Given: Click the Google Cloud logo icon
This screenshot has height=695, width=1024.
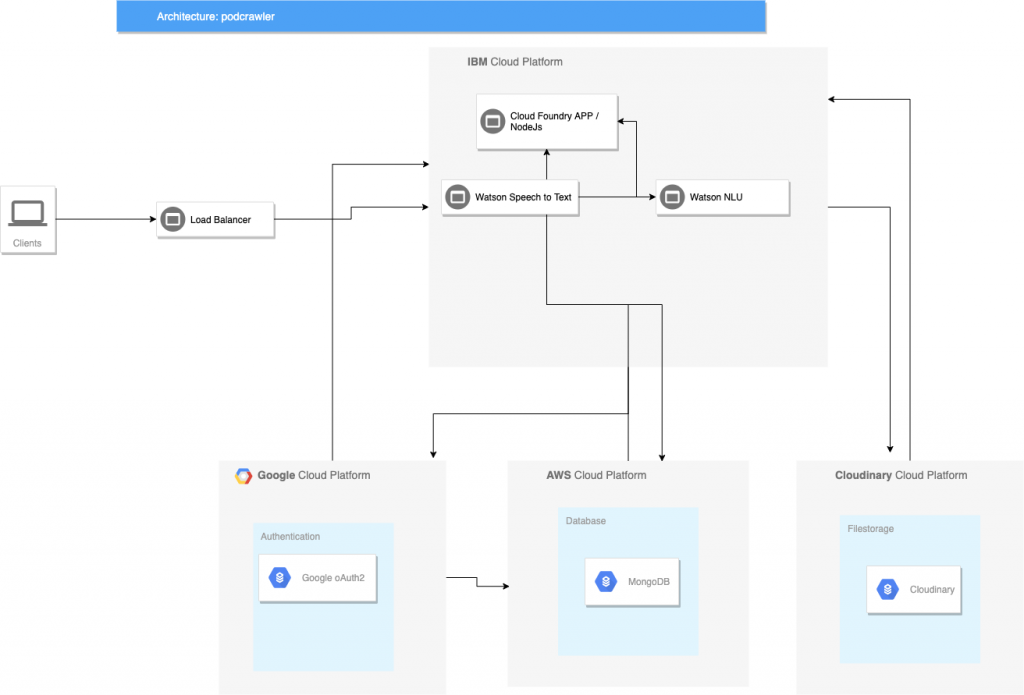Looking at the screenshot, I should pos(243,476).
